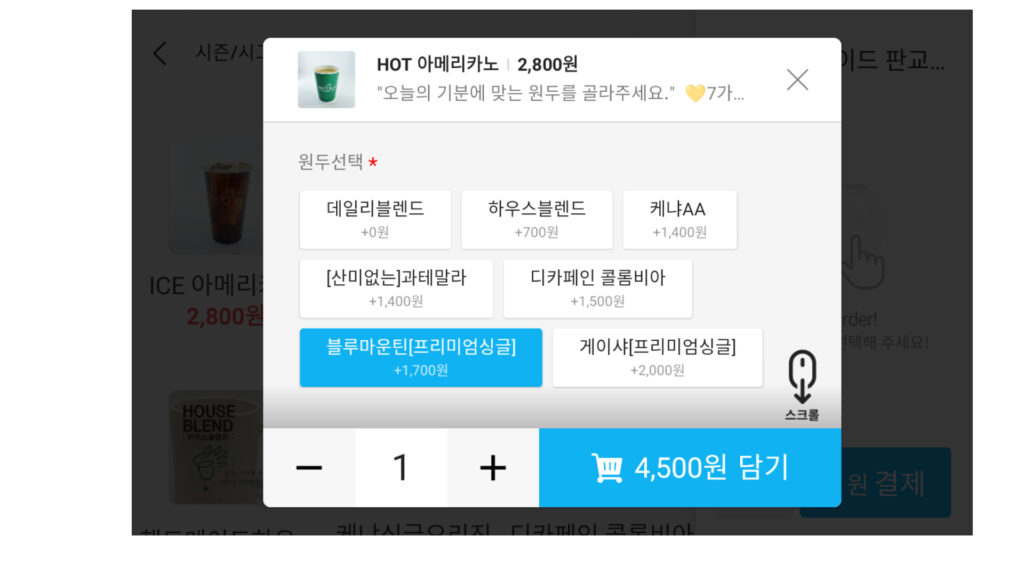This screenshot has width=1024, height=576.
Task: Click the scroll mouse icon labeled 스크롤
Action: coord(802,385)
